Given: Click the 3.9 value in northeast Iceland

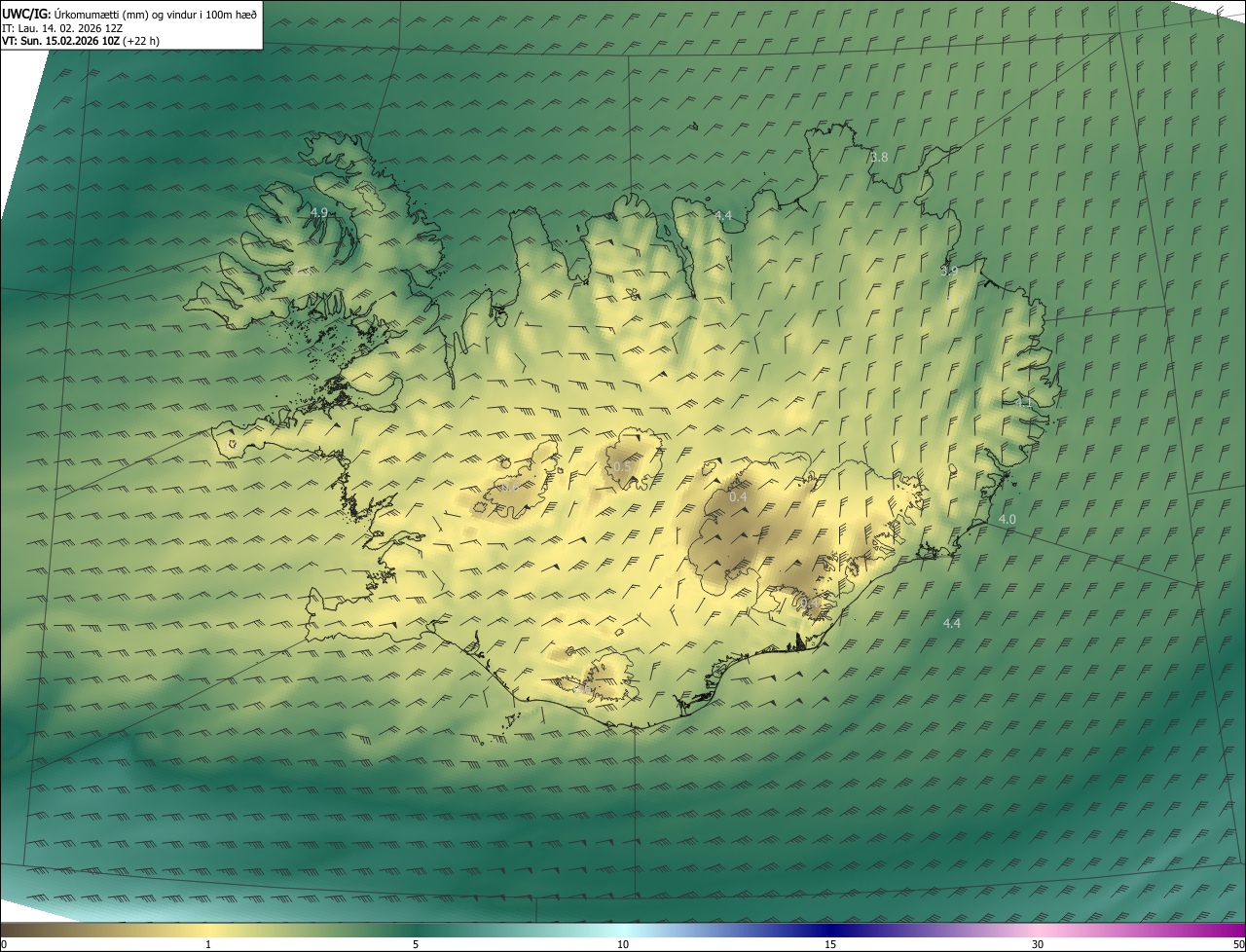Looking at the screenshot, I should pyautogui.click(x=949, y=271).
